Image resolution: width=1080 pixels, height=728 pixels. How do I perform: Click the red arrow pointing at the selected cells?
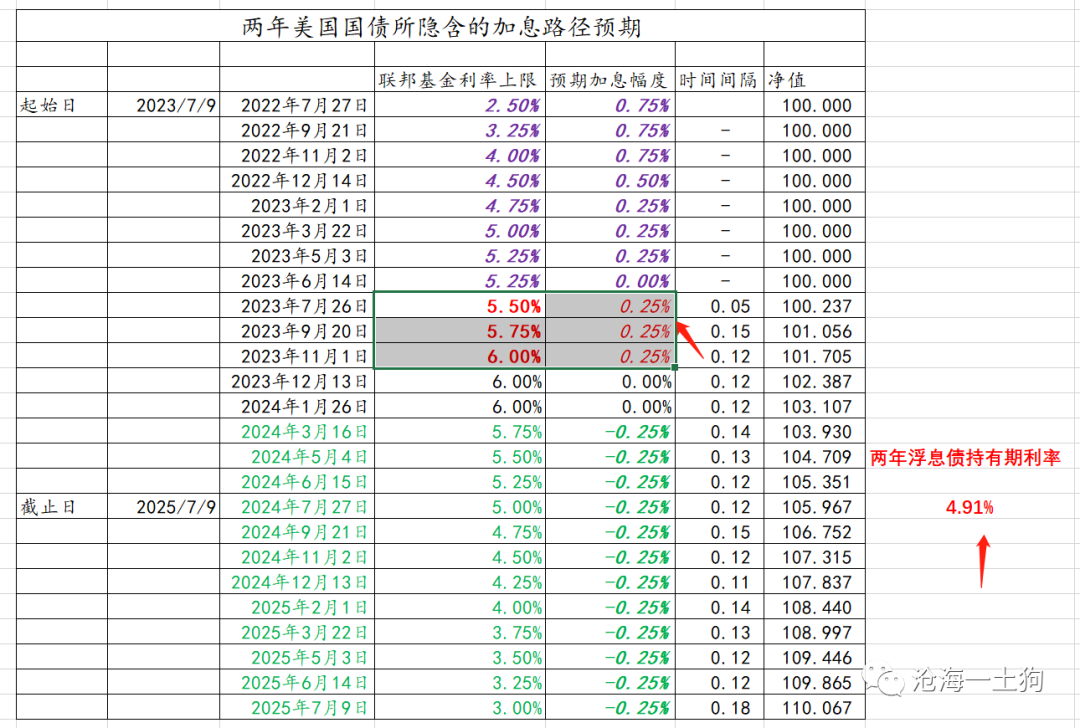point(690,340)
